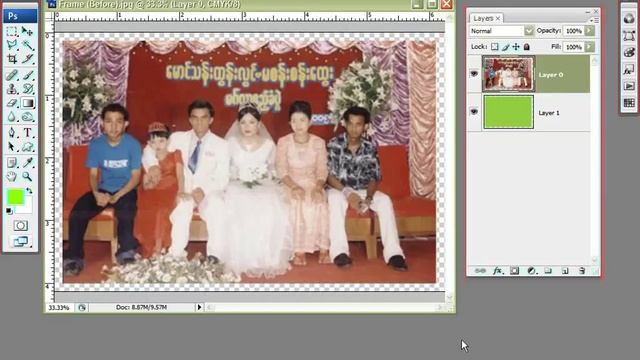Close the Layers tab with its x
Image resolution: width=640 pixels, height=360 pixels.
point(498,18)
